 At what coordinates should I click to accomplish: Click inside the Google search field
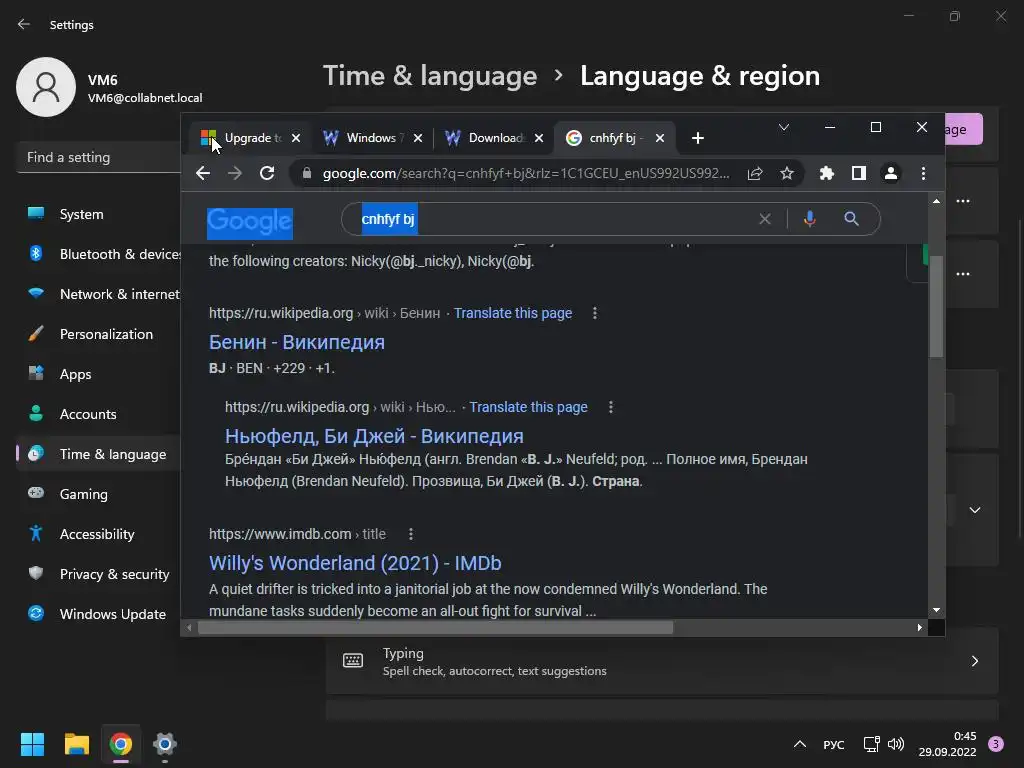[611, 219]
